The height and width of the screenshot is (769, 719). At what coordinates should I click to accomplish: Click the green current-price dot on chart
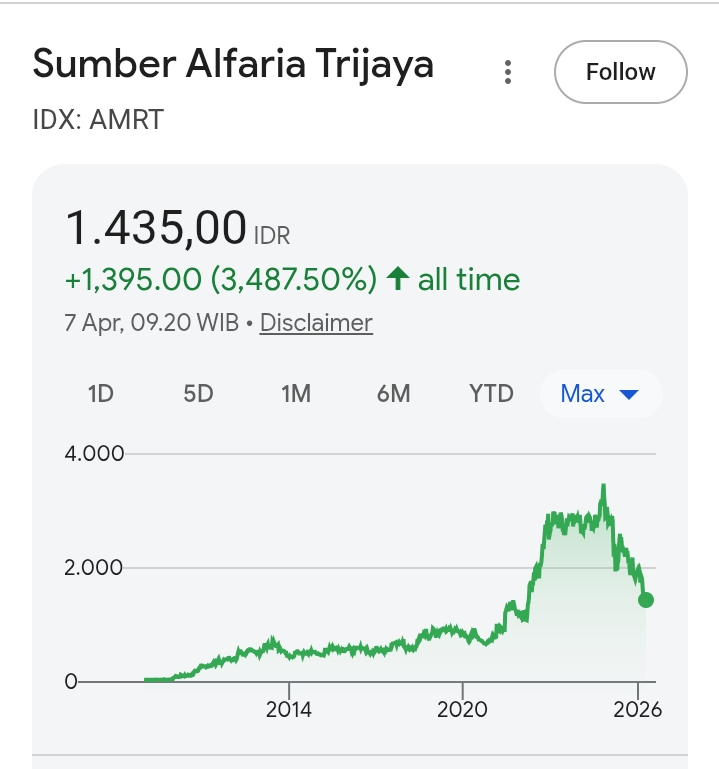pos(646,600)
